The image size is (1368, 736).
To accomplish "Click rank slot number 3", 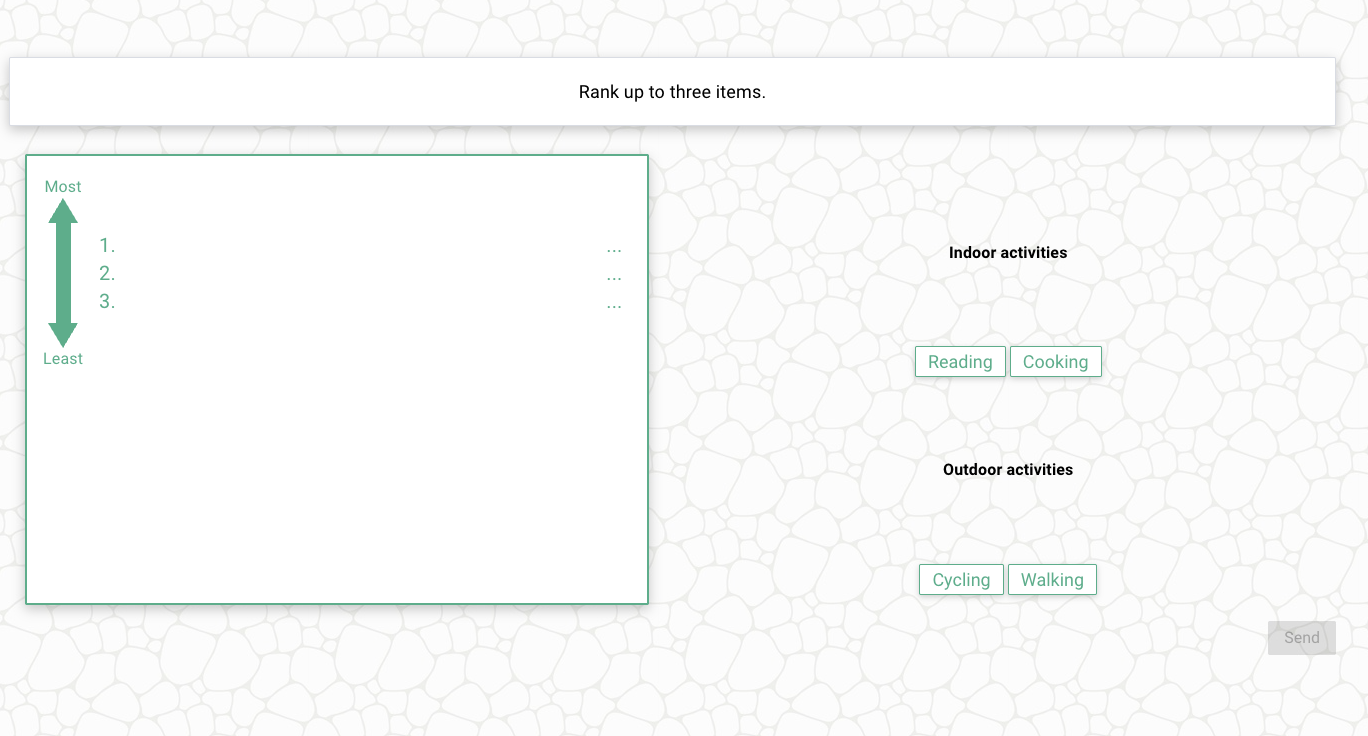I will click(x=107, y=302).
